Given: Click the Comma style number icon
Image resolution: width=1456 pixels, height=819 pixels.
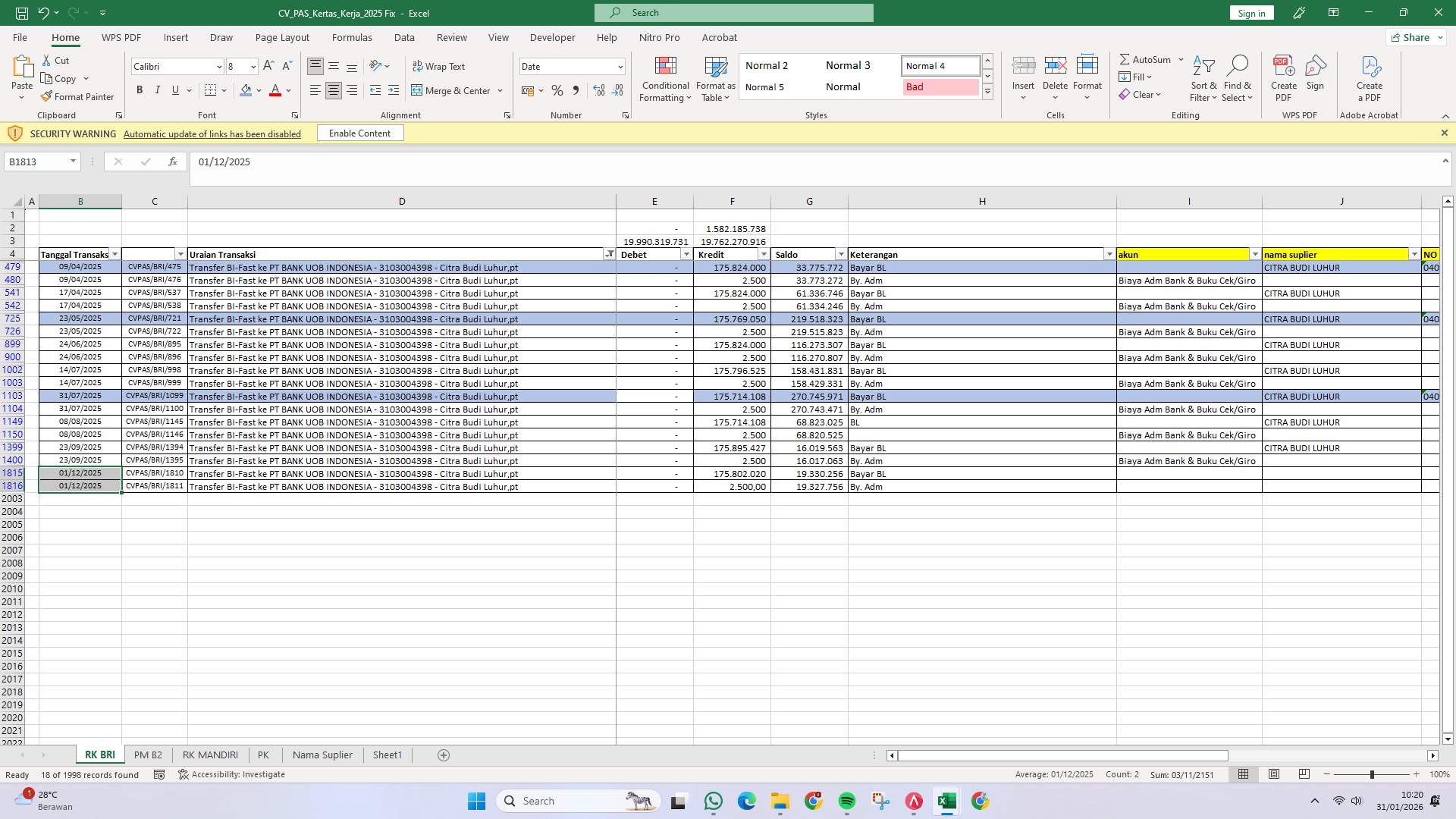Looking at the screenshot, I should 576,90.
